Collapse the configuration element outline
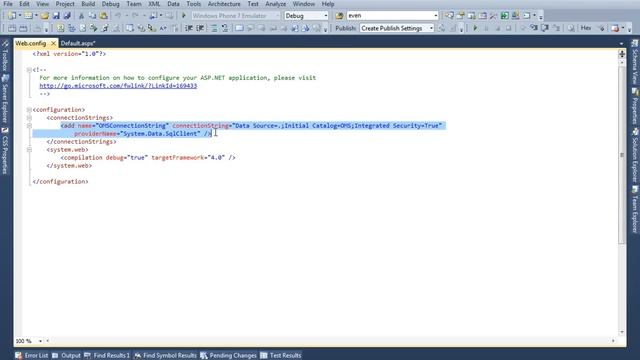The width and height of the screenshot is (640, 360). (x=29, y=110)
